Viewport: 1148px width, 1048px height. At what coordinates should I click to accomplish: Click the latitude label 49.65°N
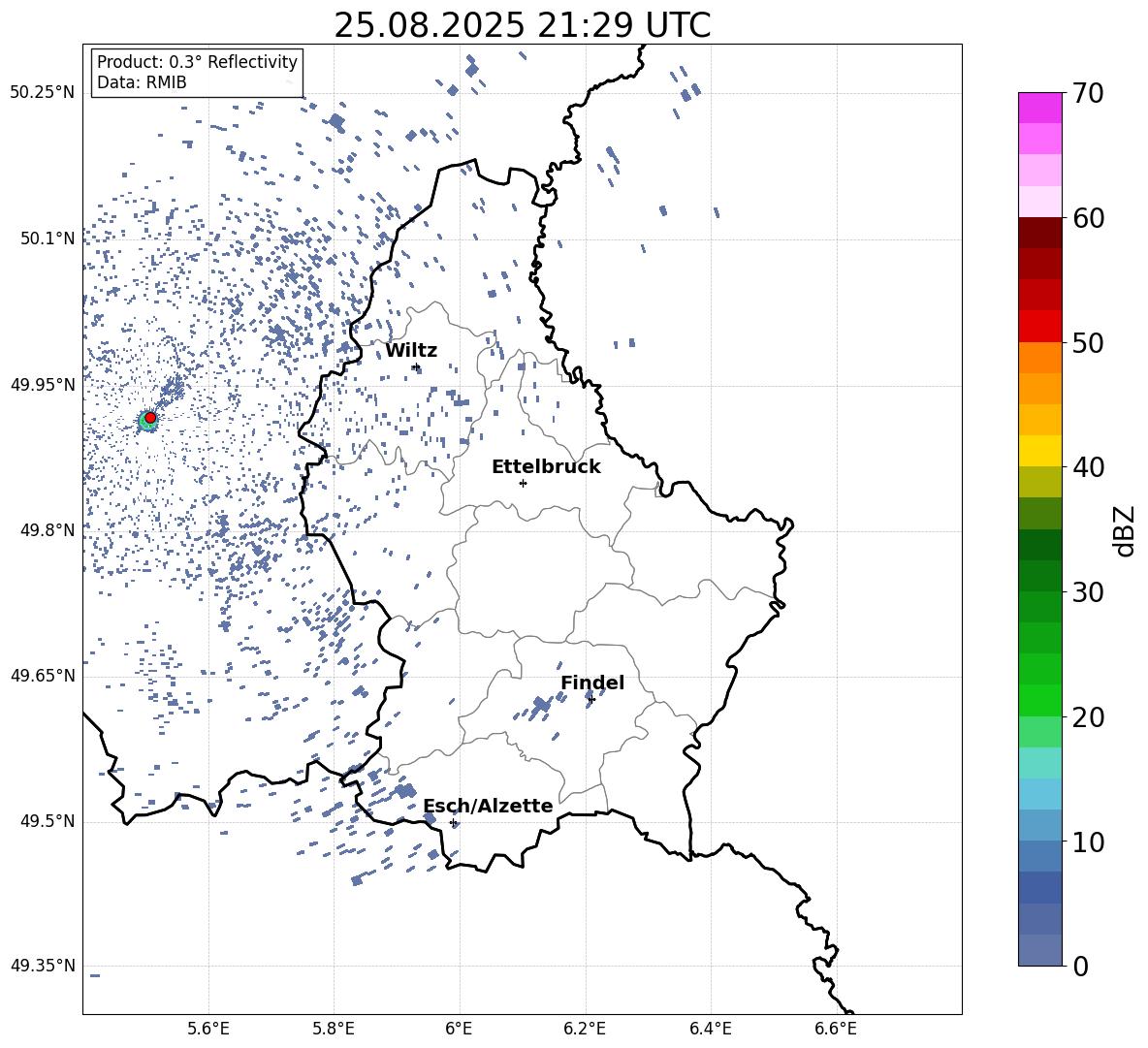[x=43, y=676]
